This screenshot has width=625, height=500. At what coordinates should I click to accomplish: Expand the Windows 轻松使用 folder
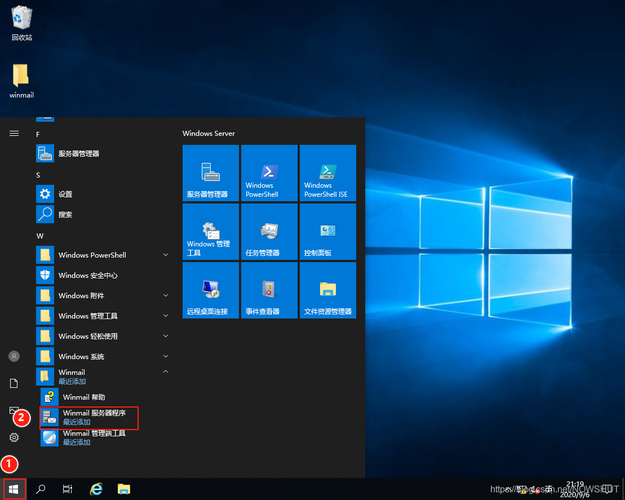click(103, 336)
